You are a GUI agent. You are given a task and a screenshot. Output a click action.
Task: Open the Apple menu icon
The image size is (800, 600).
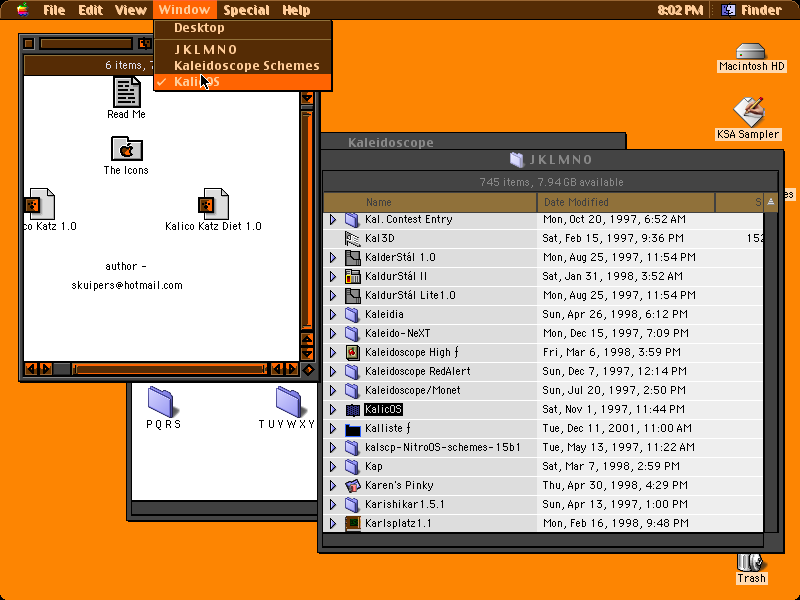[x=22, y=10]
